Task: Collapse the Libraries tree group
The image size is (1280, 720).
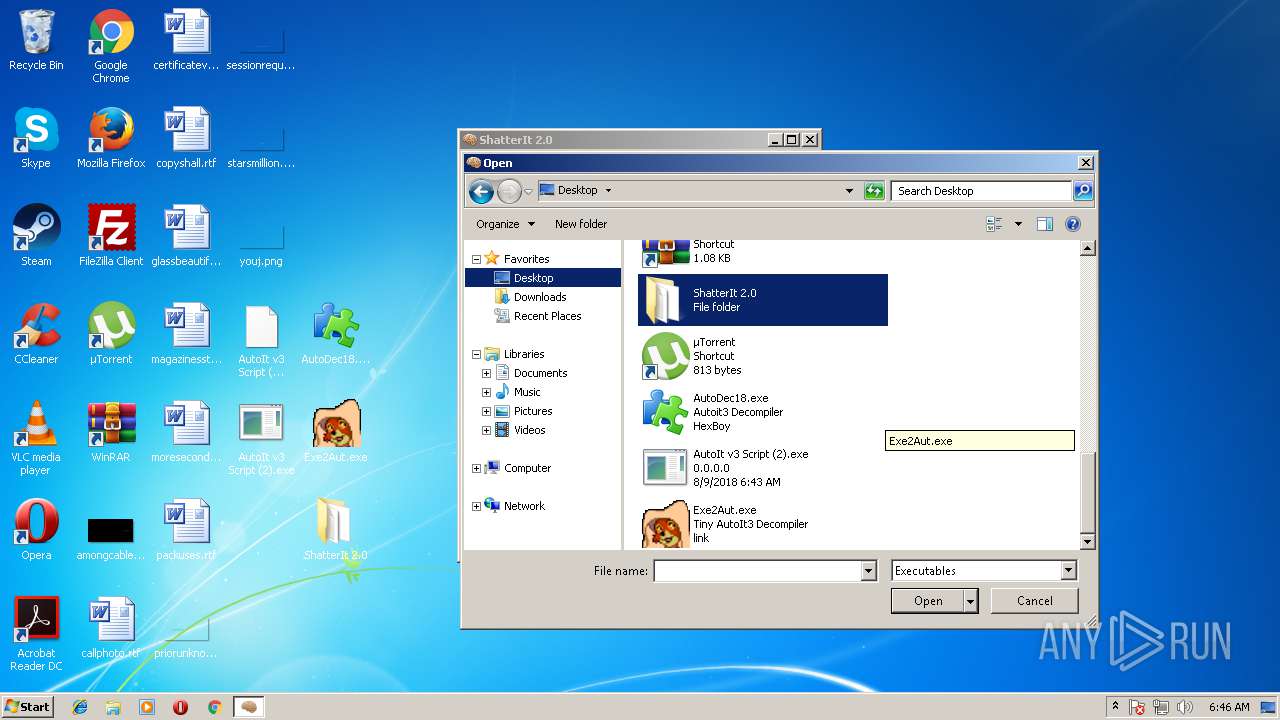Action: point(476,354)
